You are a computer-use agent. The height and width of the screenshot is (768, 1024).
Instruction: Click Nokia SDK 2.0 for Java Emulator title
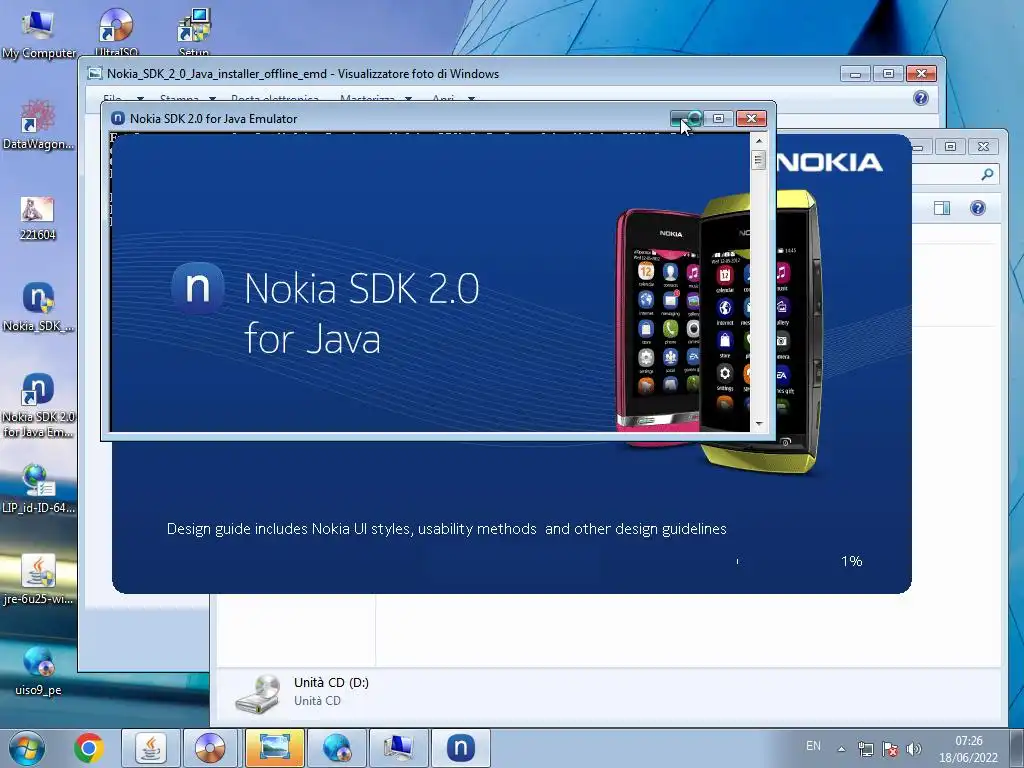click(x=214, y=119)
